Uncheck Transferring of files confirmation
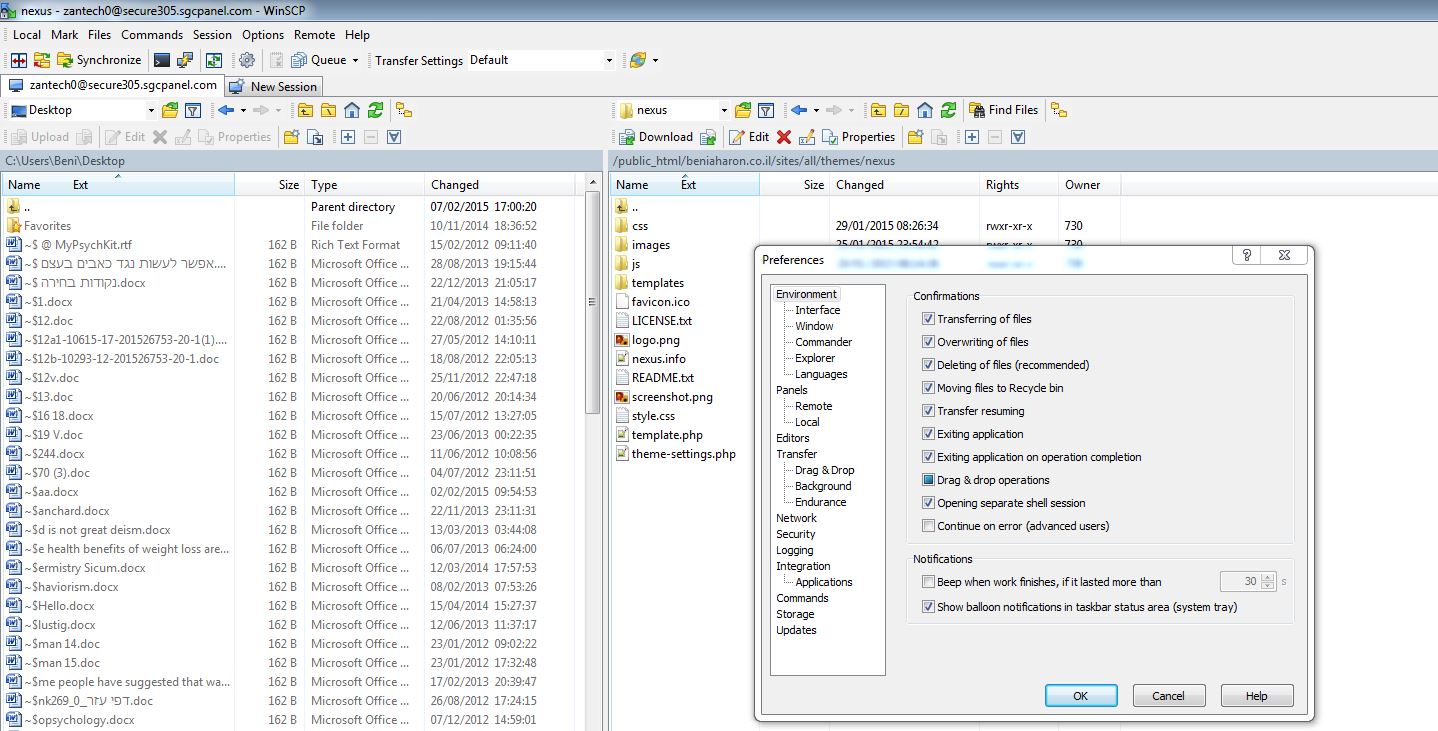 (x=929, y=319)
